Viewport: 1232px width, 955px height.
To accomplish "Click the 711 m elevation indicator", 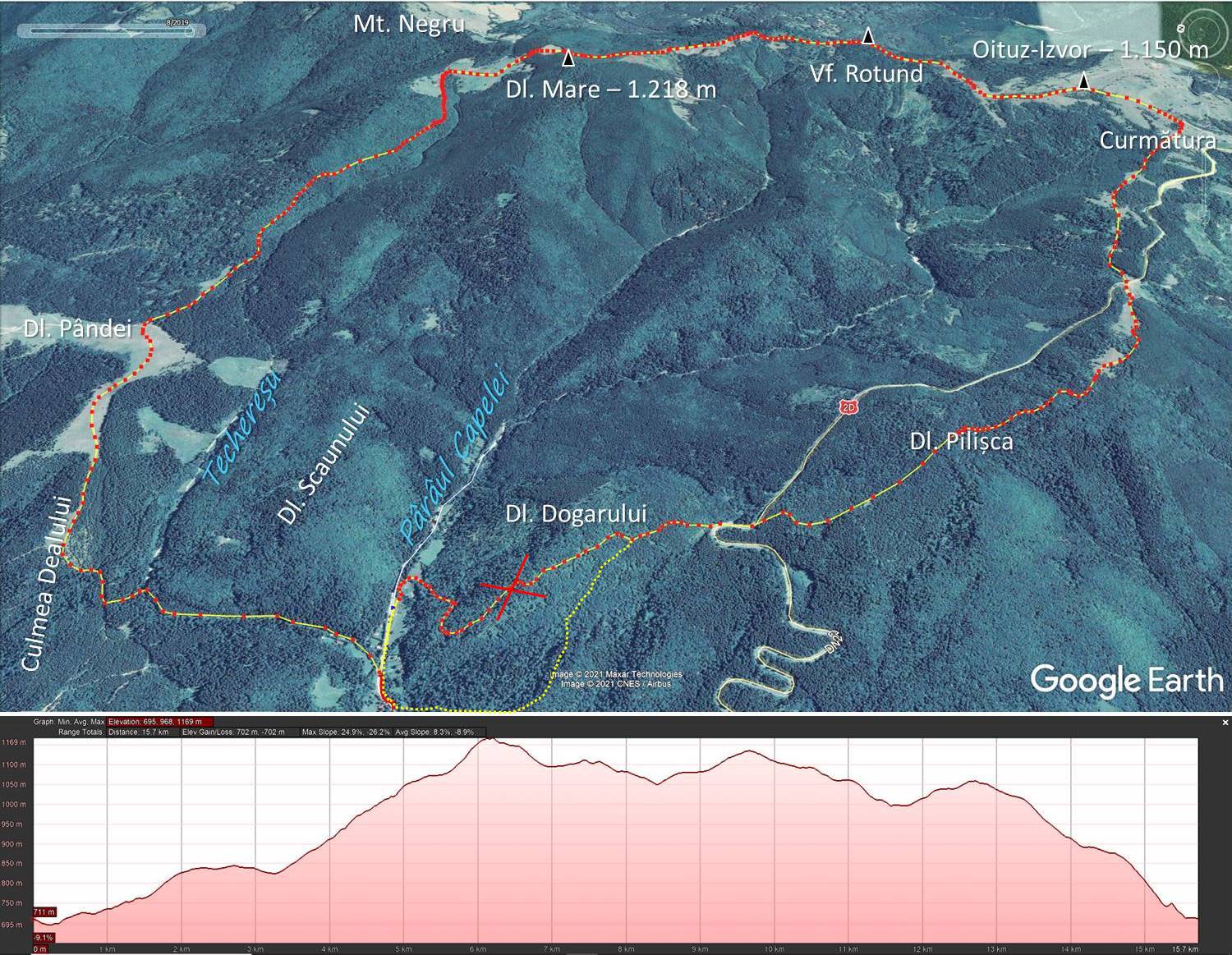I will point(44,912).
